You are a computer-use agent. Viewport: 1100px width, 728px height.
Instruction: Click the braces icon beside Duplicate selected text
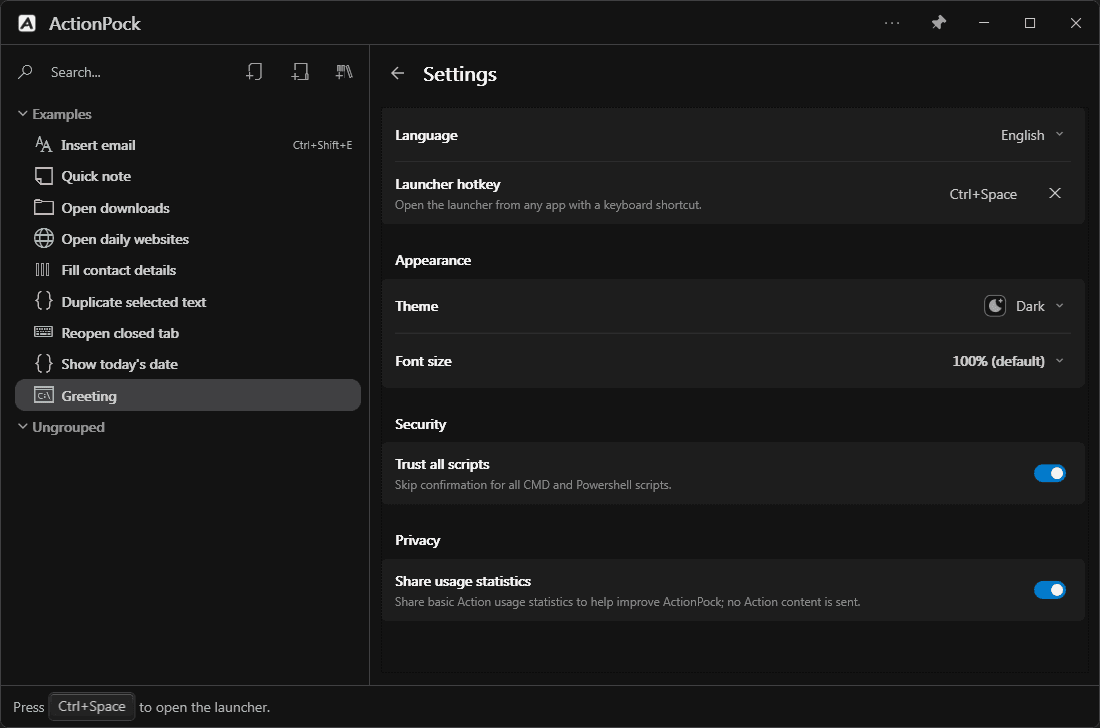pos(43,301)
